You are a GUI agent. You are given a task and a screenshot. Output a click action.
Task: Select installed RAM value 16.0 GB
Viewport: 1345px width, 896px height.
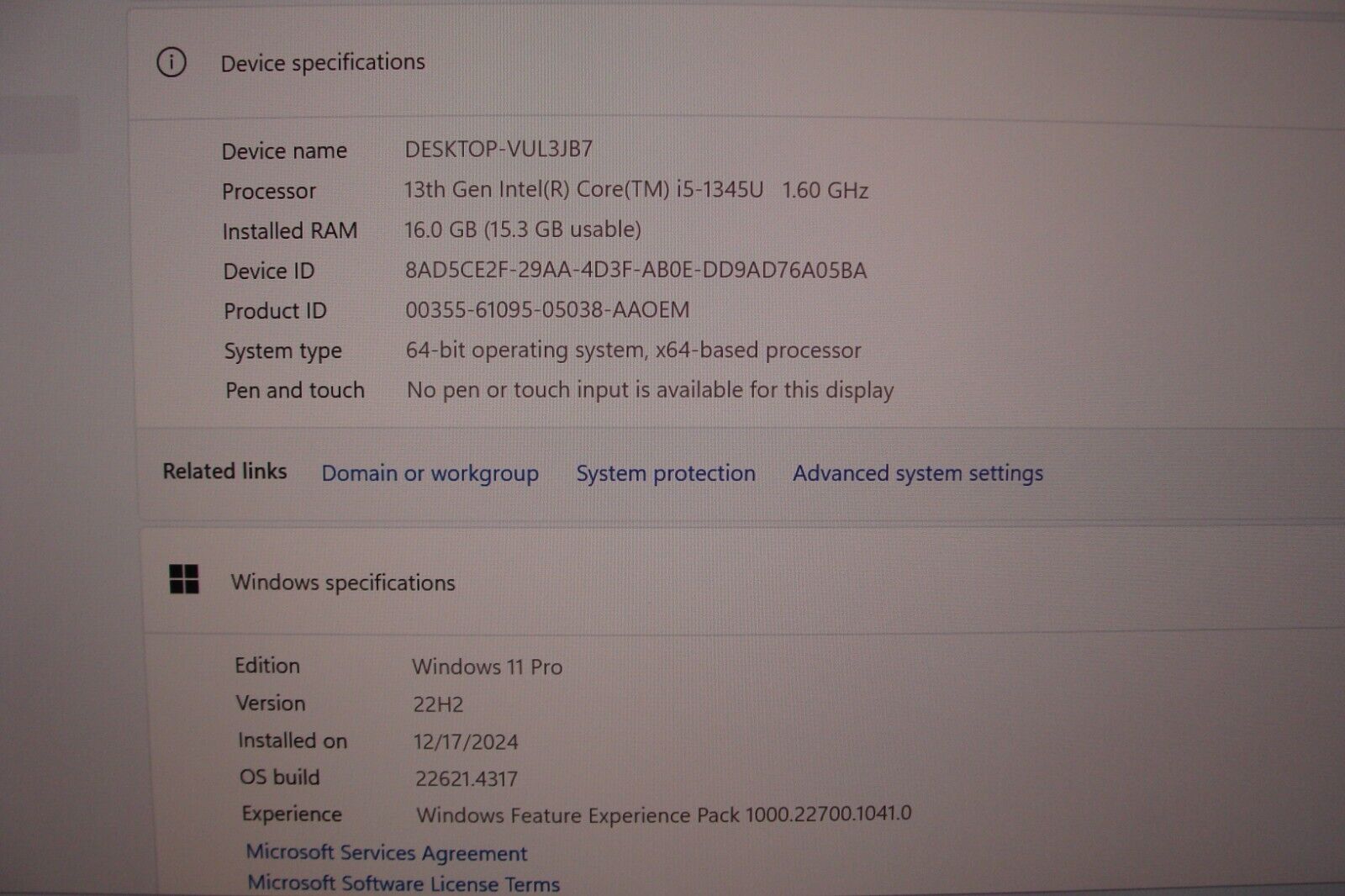tap(523, 229)
